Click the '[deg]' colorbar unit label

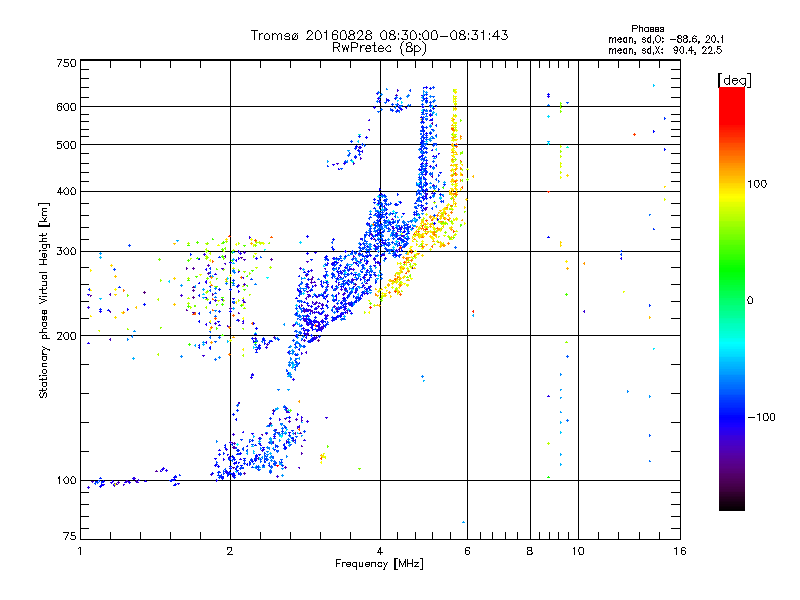point(734,80)
